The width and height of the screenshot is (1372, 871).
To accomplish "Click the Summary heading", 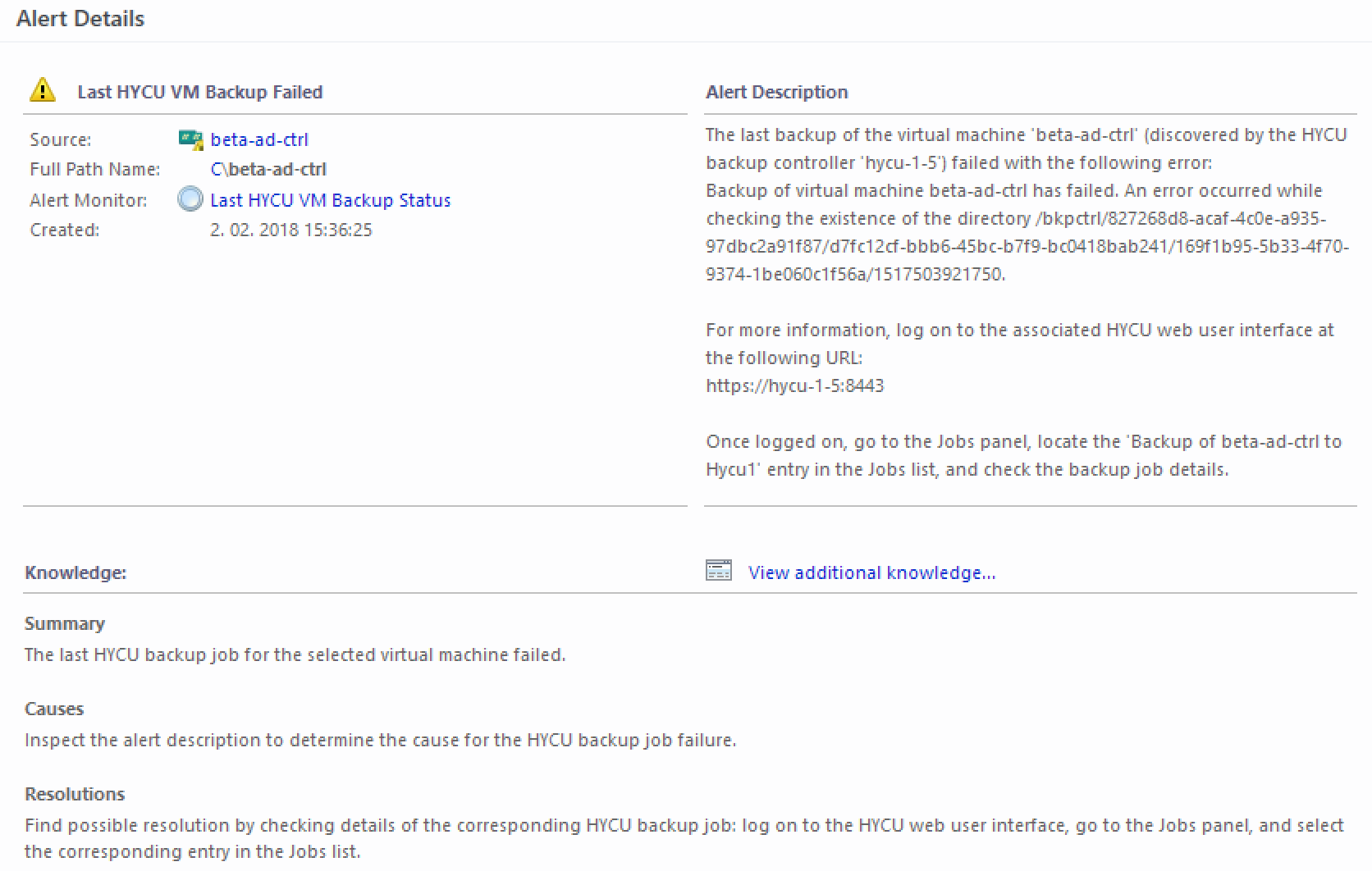I will [x=65, y=623].
